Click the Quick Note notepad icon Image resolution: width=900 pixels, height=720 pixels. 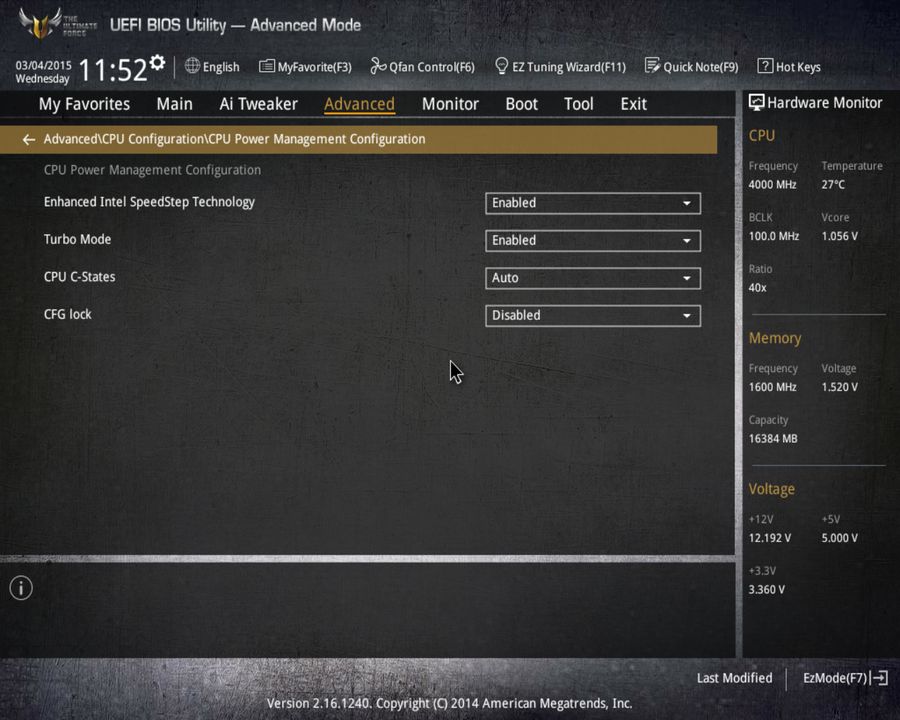[652, 66]
